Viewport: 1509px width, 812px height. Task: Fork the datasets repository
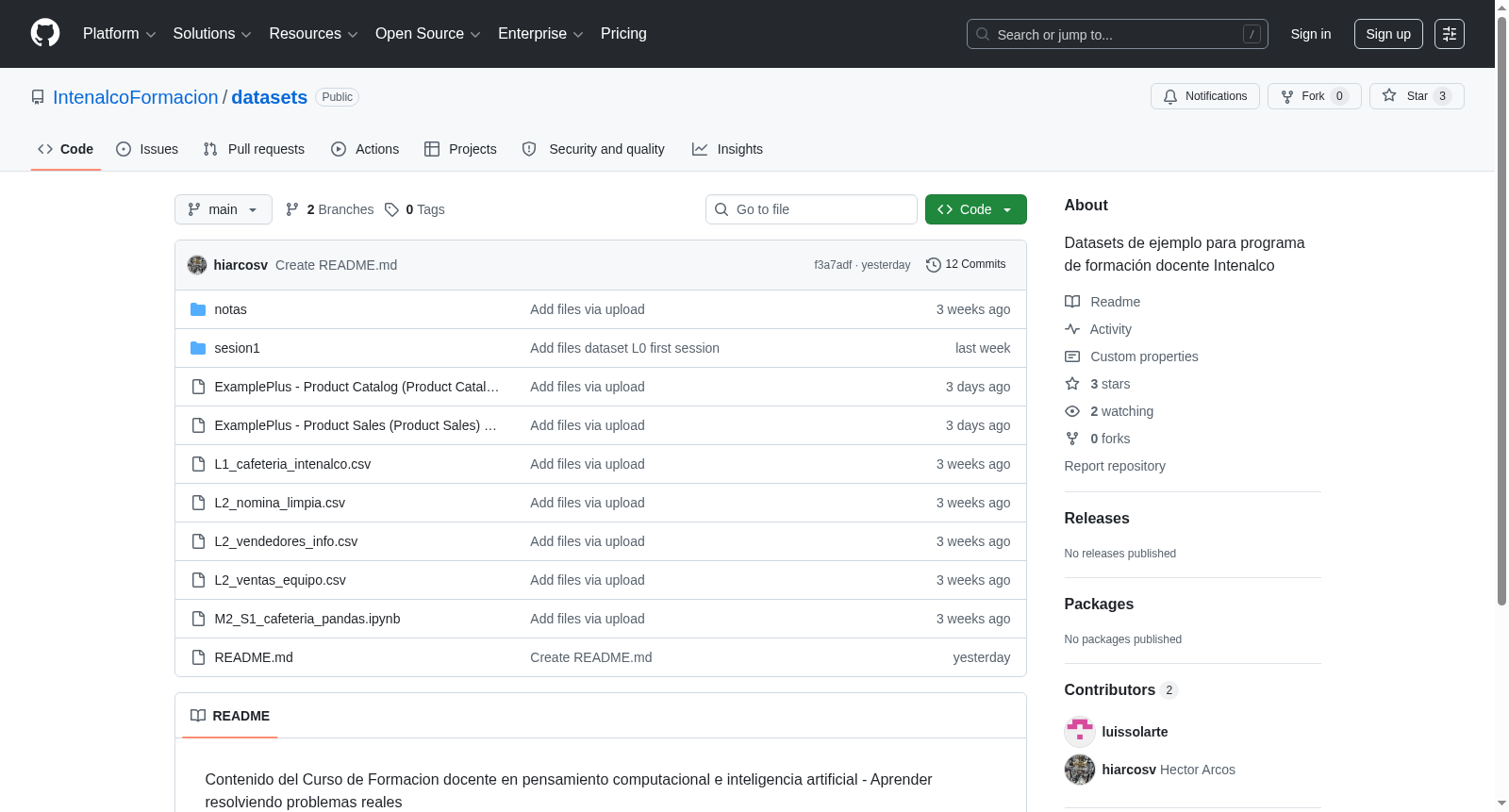tap(1315, 96)
